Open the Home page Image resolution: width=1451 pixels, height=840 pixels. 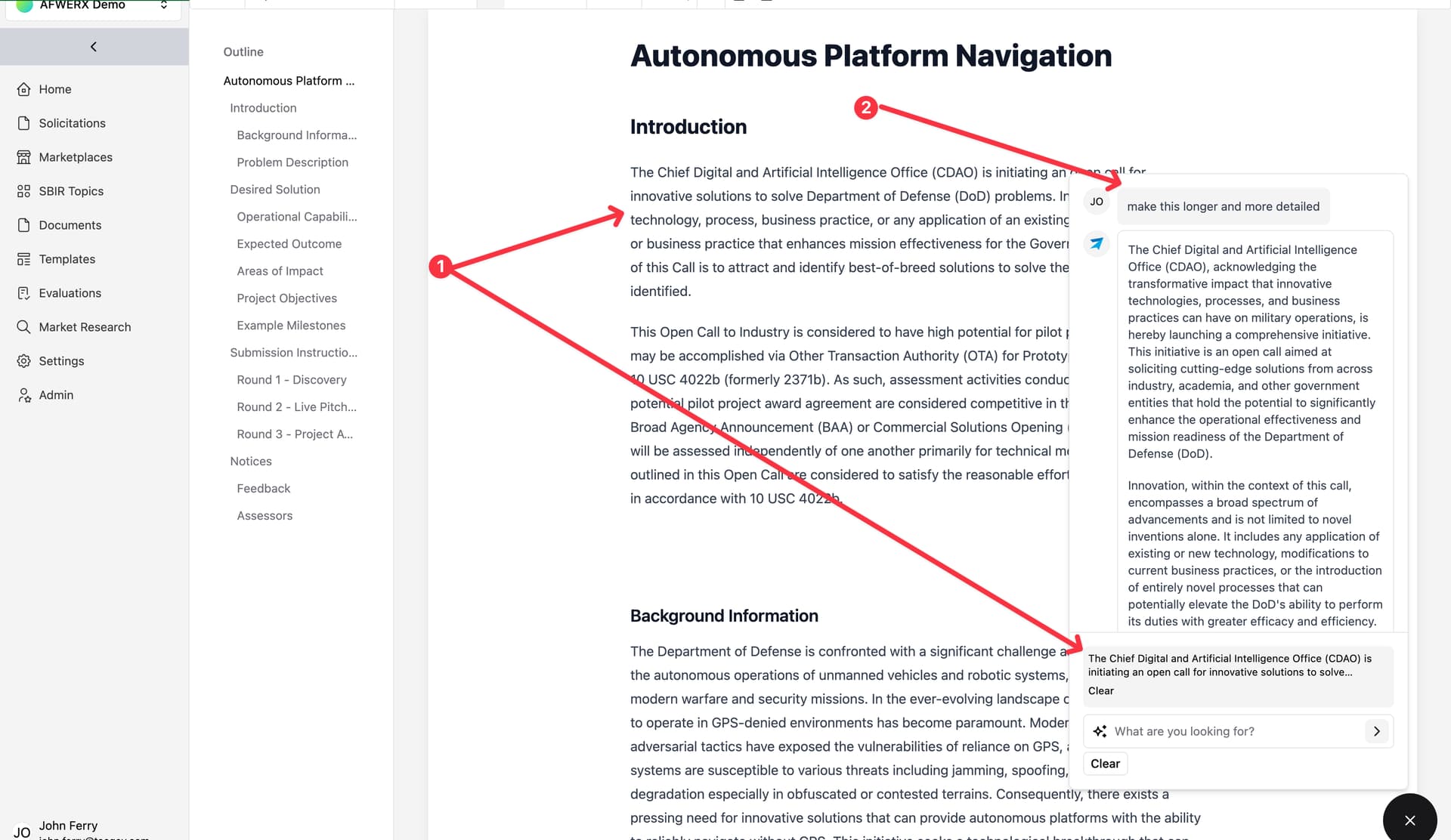(x=55, y=89)
